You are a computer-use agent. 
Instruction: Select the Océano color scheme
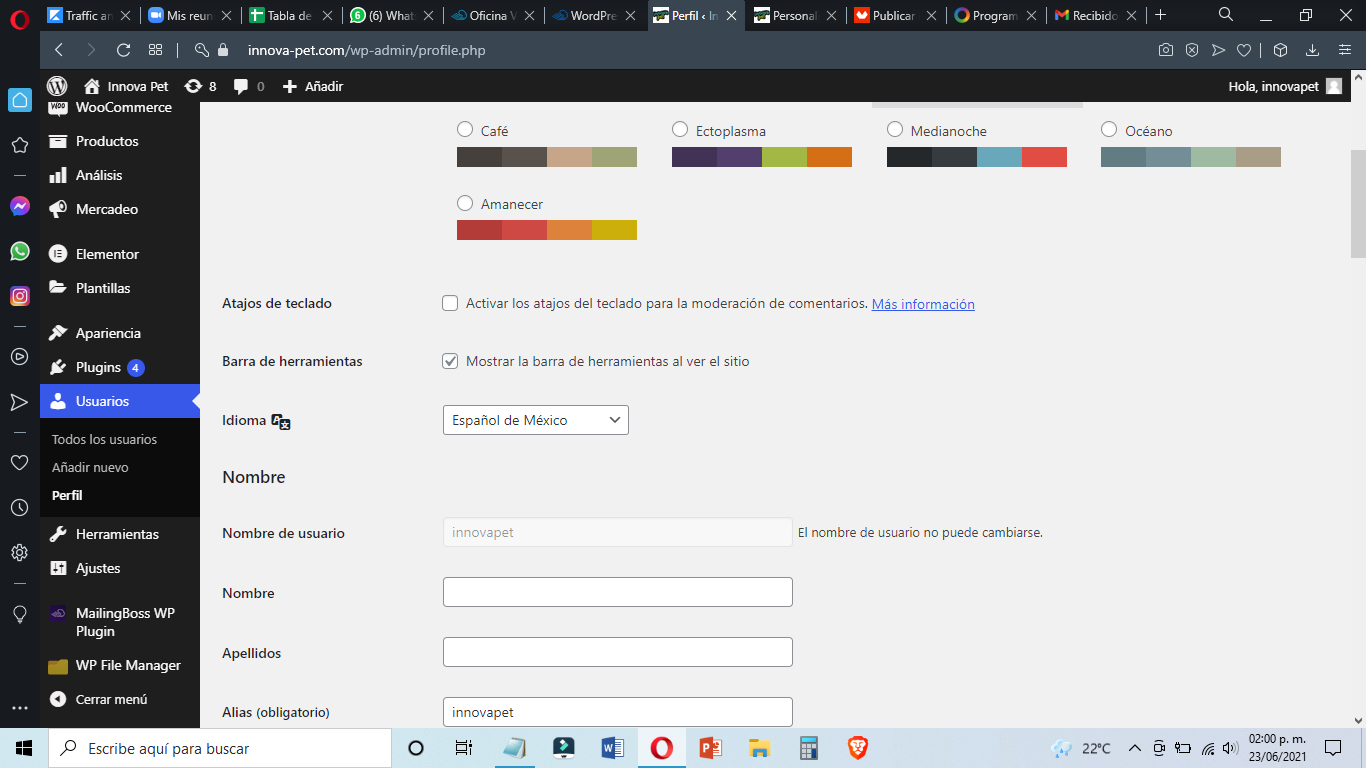pyautogui.click(x=1109, y=129)
